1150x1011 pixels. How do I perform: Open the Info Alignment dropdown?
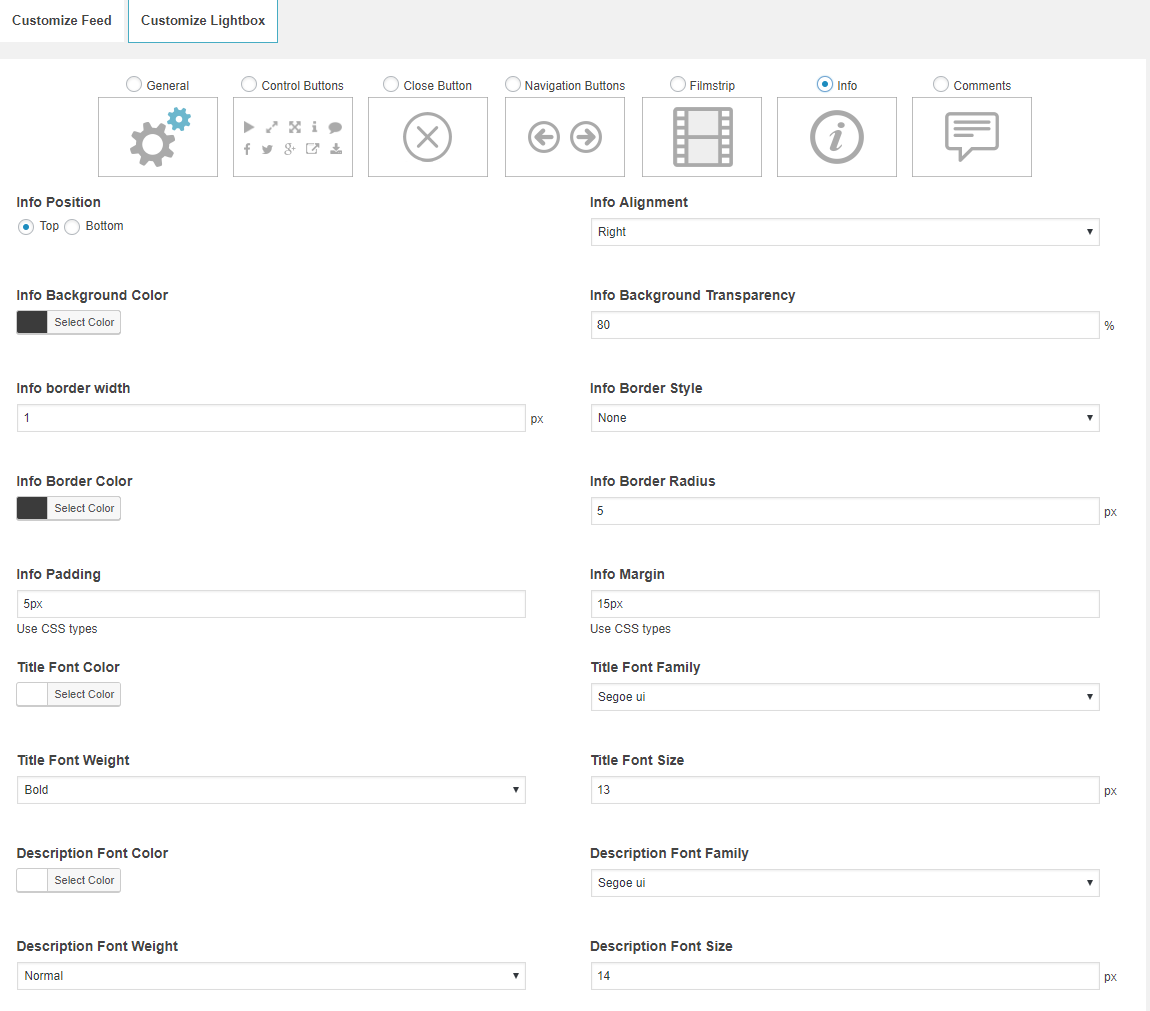pyautogui.click(x=845, y=232)
